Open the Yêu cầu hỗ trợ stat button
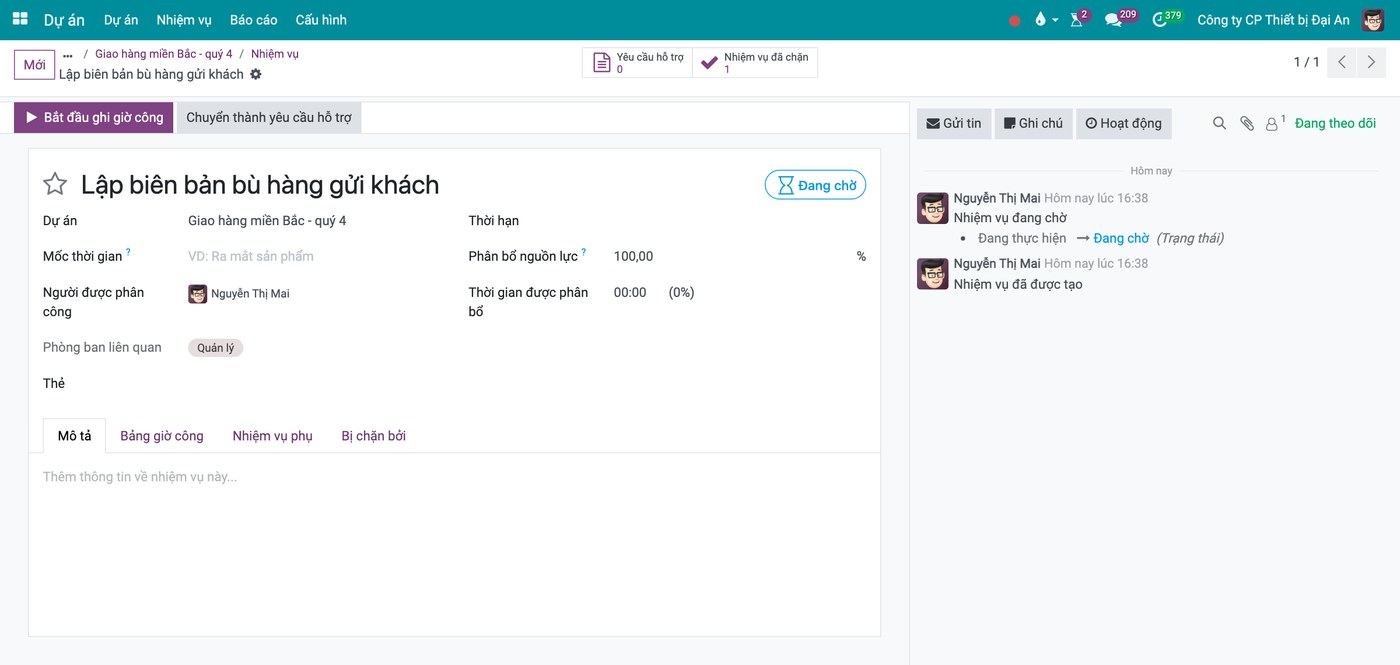 pyautogui.click(x=638, y=63)
